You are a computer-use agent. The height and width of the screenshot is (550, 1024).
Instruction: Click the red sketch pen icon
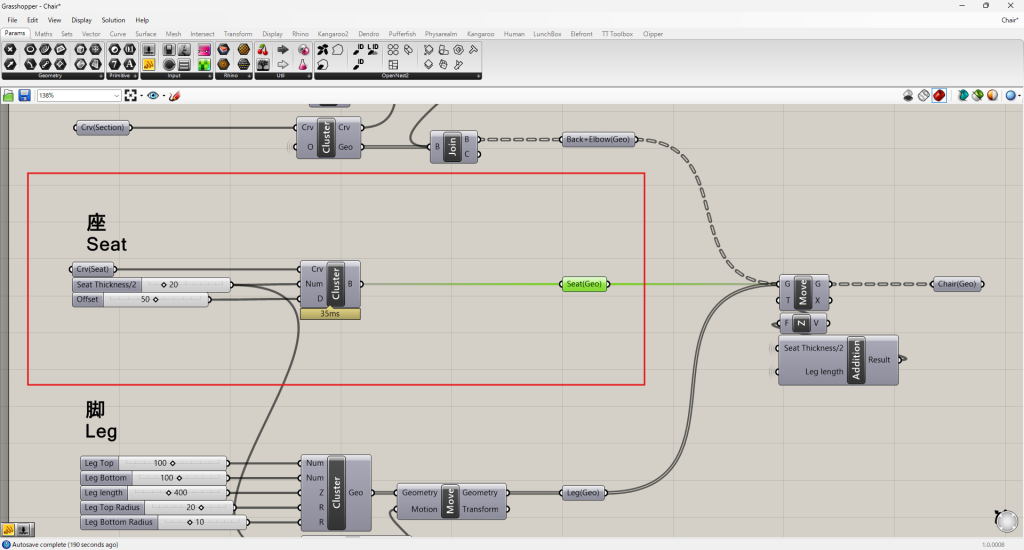[174, 96]
